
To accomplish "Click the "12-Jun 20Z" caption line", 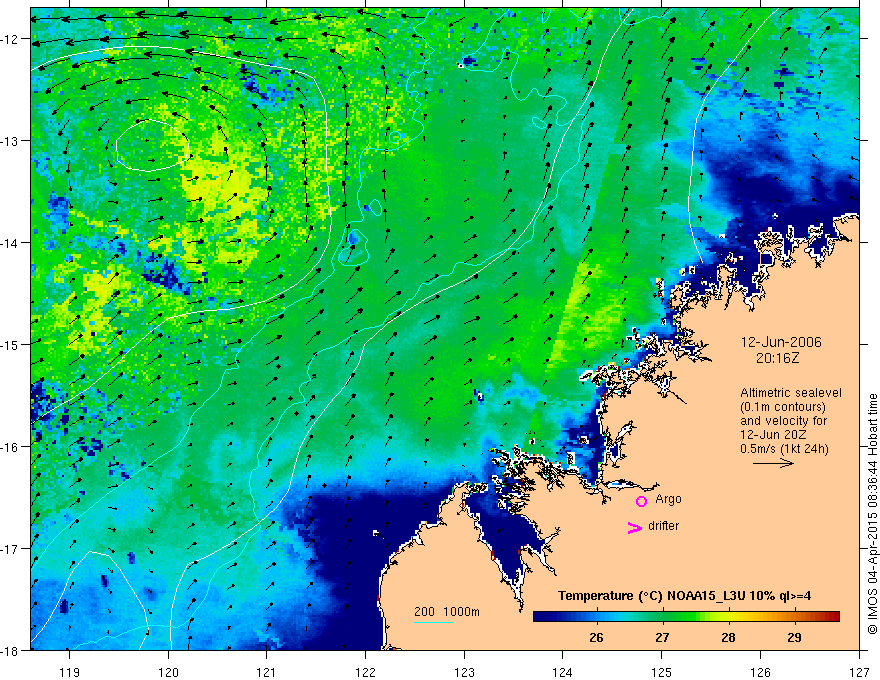I will click(x=774, y=435).
